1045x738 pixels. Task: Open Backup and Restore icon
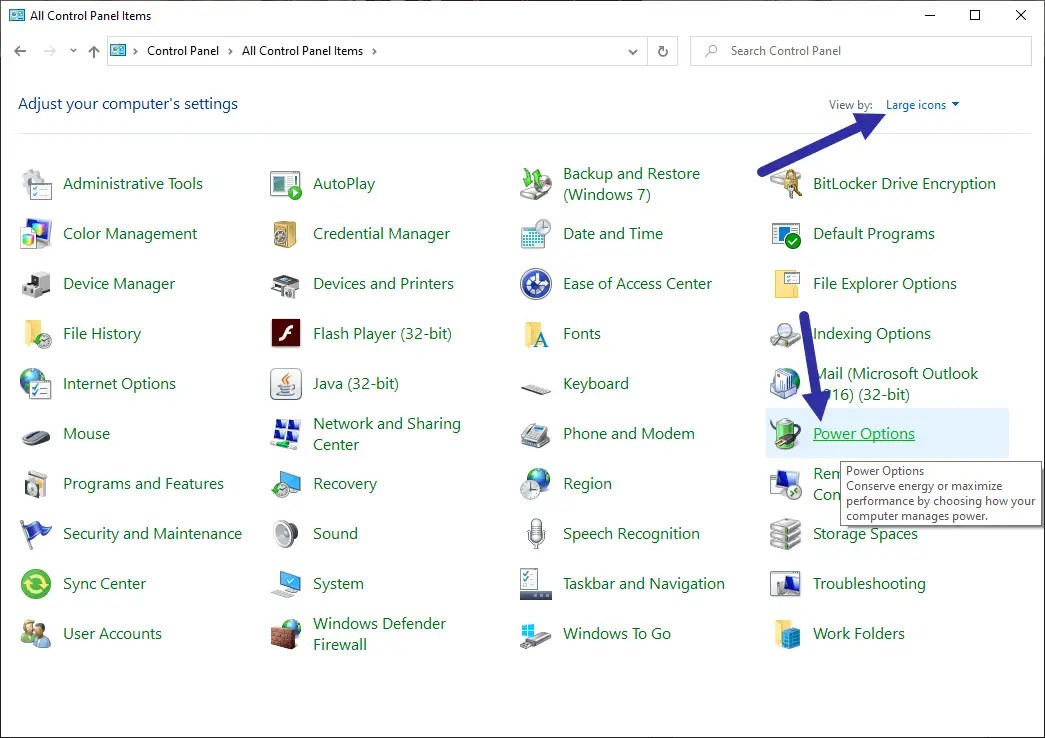[536, 184]
